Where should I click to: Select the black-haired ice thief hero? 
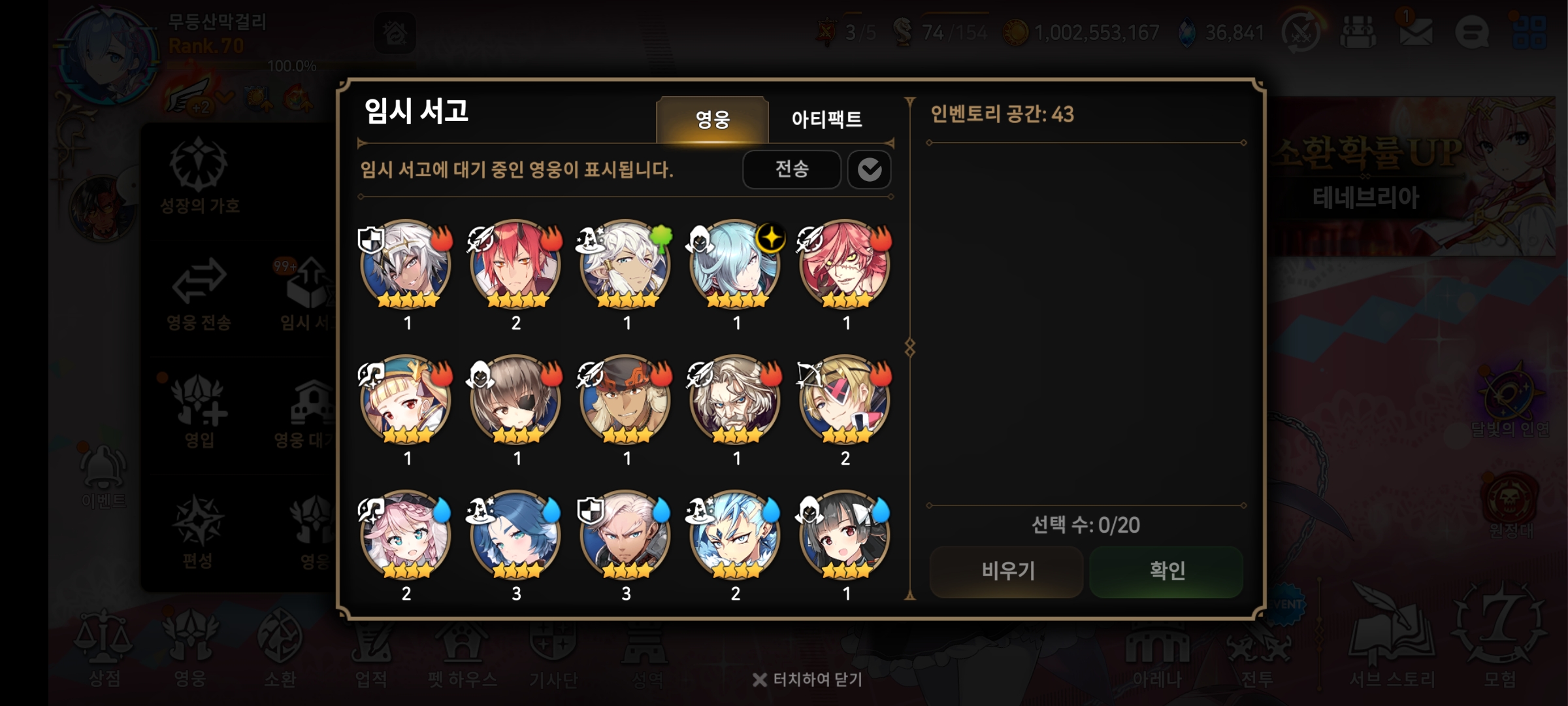(845, 535)
